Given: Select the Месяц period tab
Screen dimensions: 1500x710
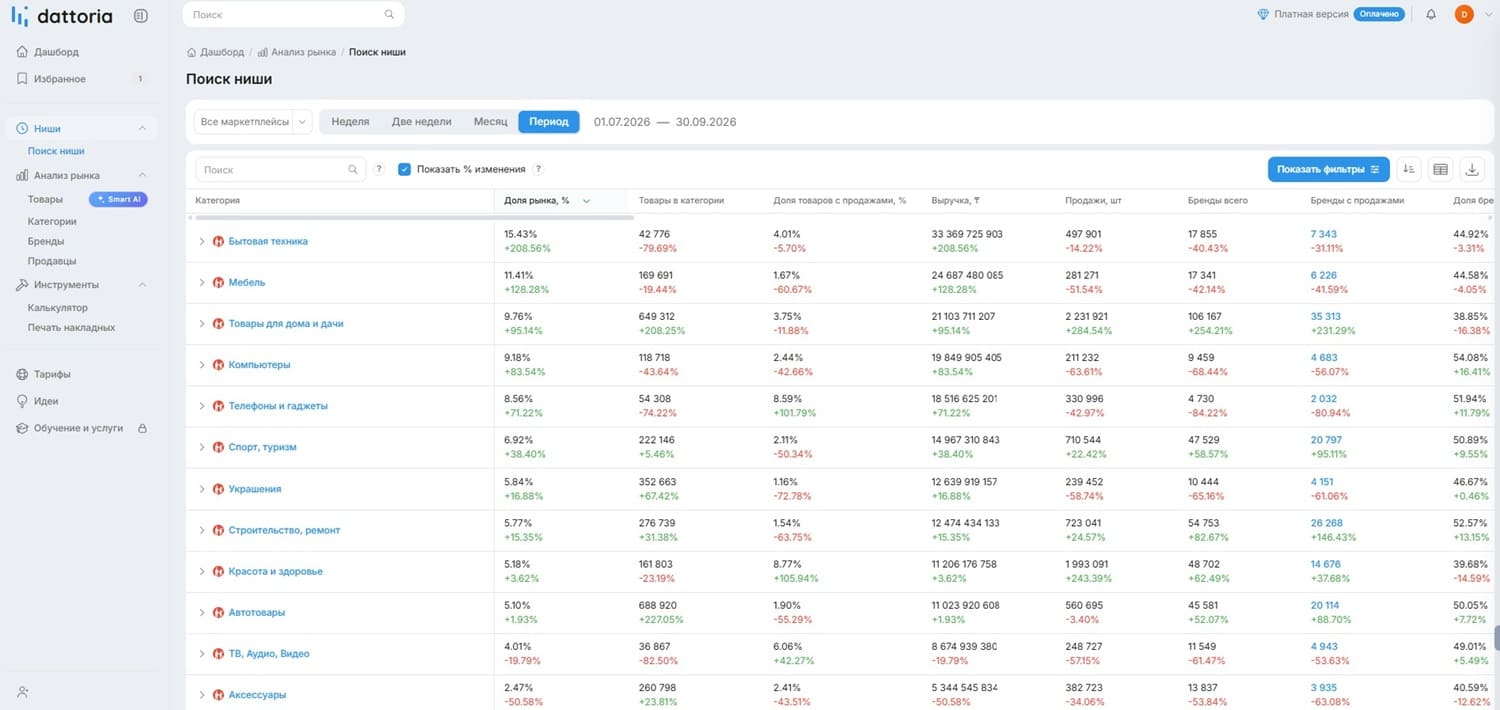Looking at the screenshot, I should 490,122.
